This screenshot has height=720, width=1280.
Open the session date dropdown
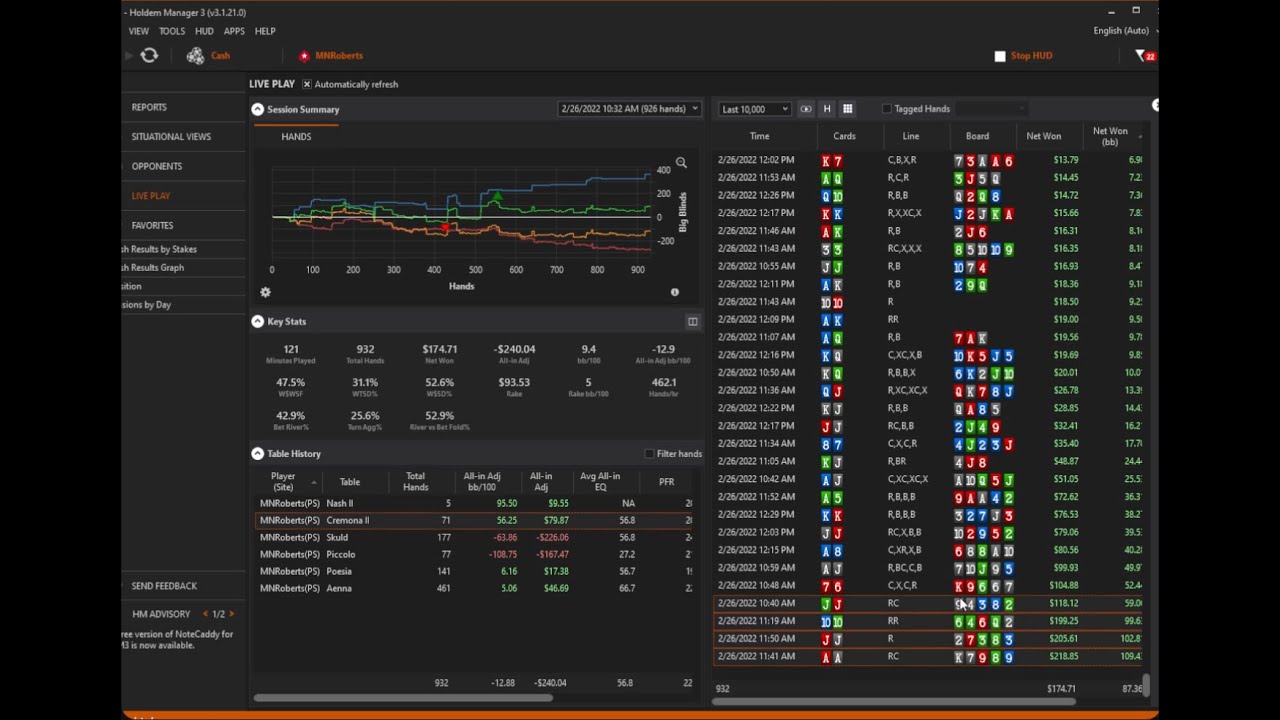[x=629, y=109]
